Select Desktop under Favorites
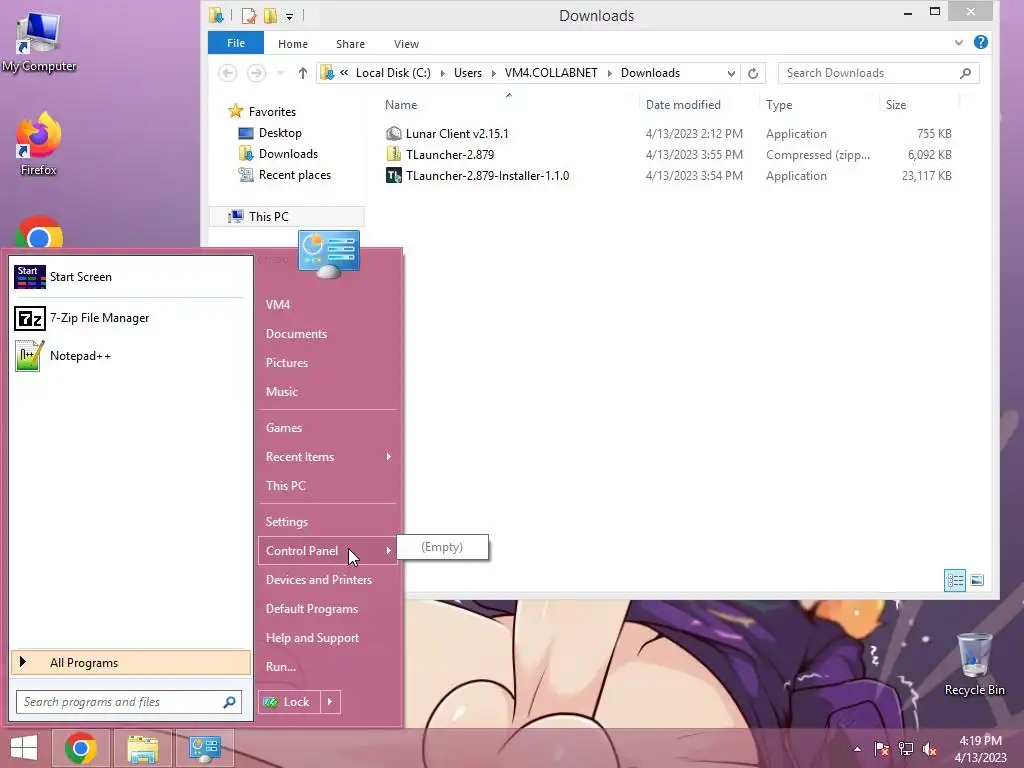Image resolution: width=1024 pixels, height=768 pixels. coord(280,133)
